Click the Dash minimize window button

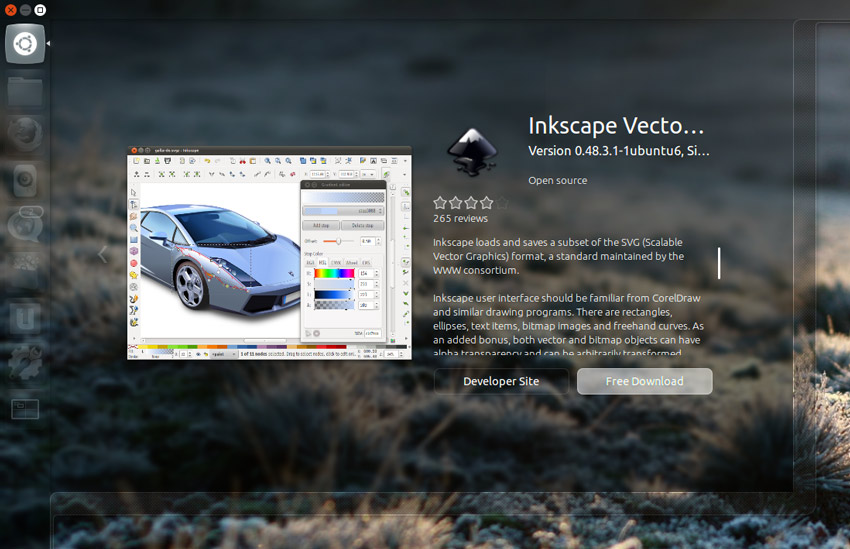click(x=25, y=10)
